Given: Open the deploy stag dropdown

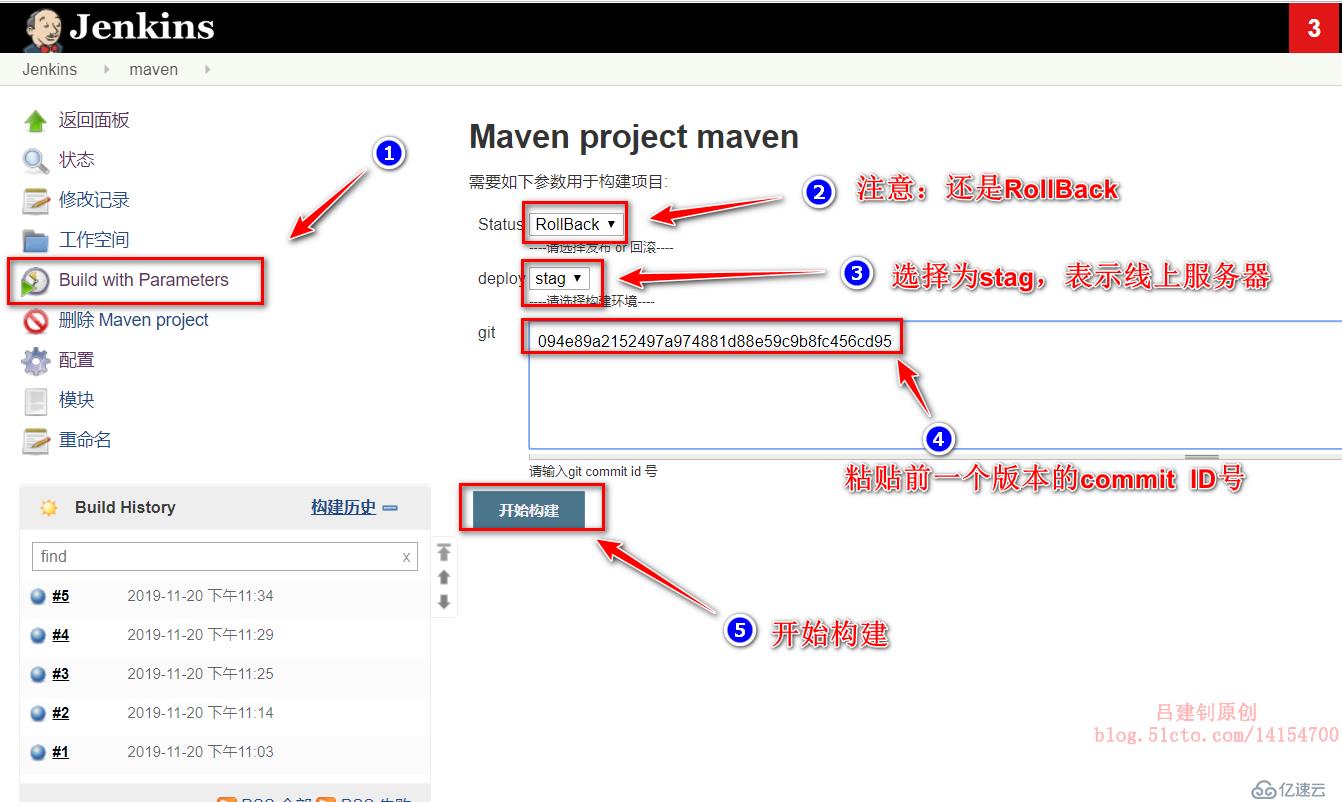Looking at the screenshot, I should pyautogui.click(x=559, y=278).
